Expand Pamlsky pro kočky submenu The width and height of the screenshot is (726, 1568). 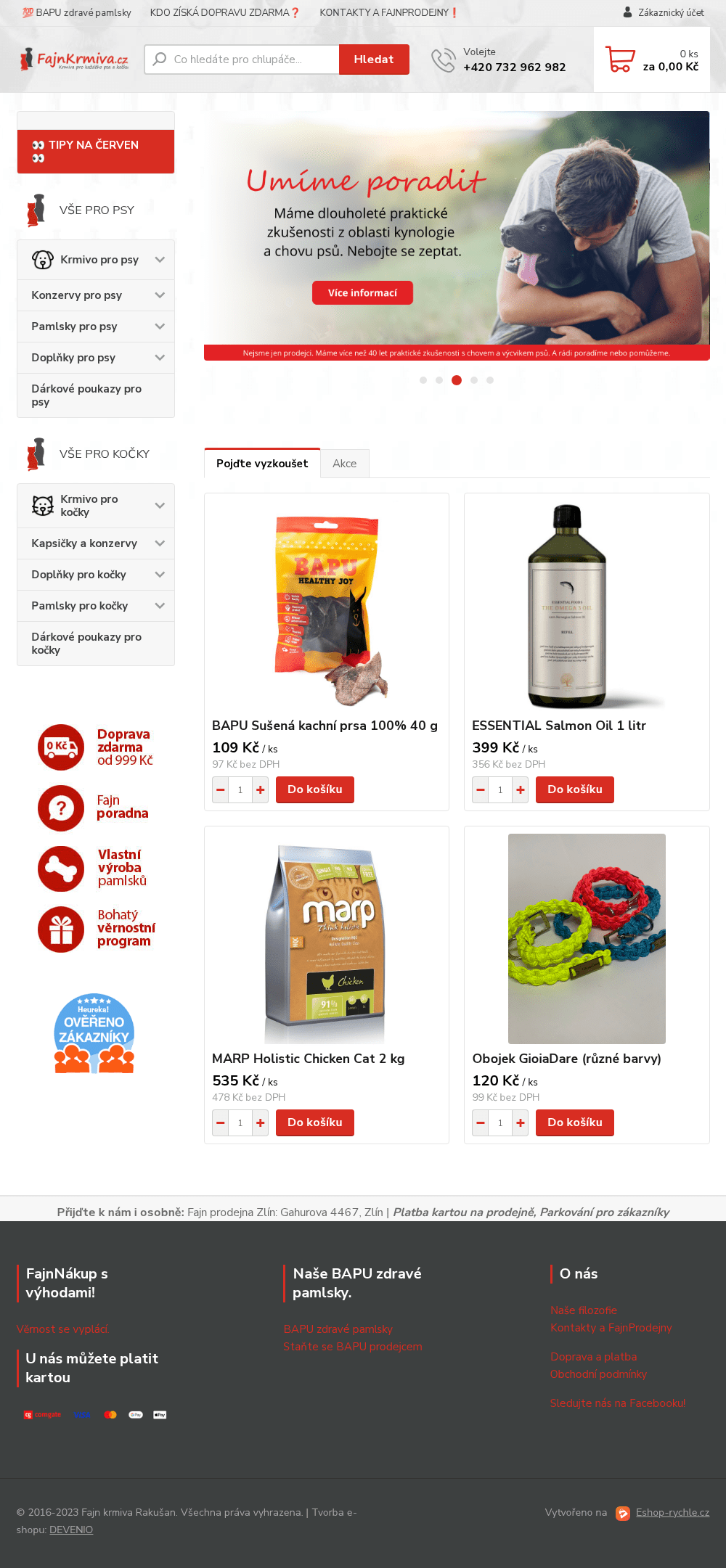coord(160,606)
